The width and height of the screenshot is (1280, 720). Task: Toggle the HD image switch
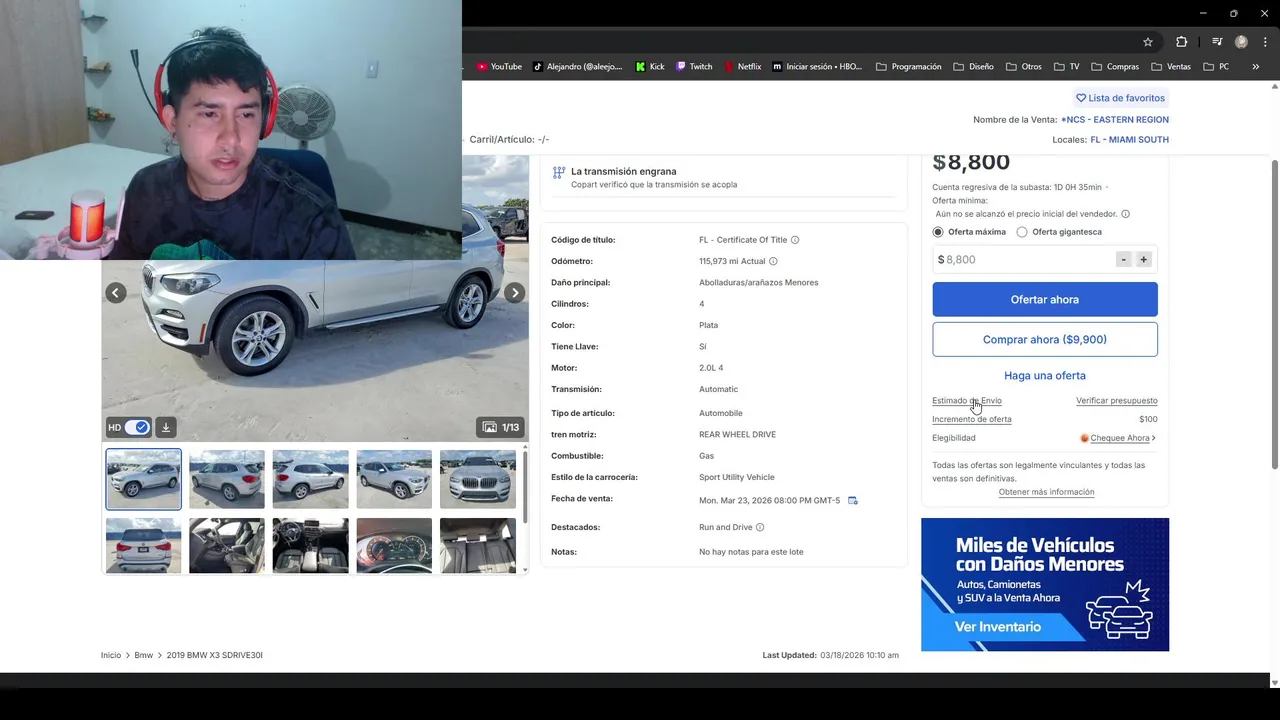(137, 427)
